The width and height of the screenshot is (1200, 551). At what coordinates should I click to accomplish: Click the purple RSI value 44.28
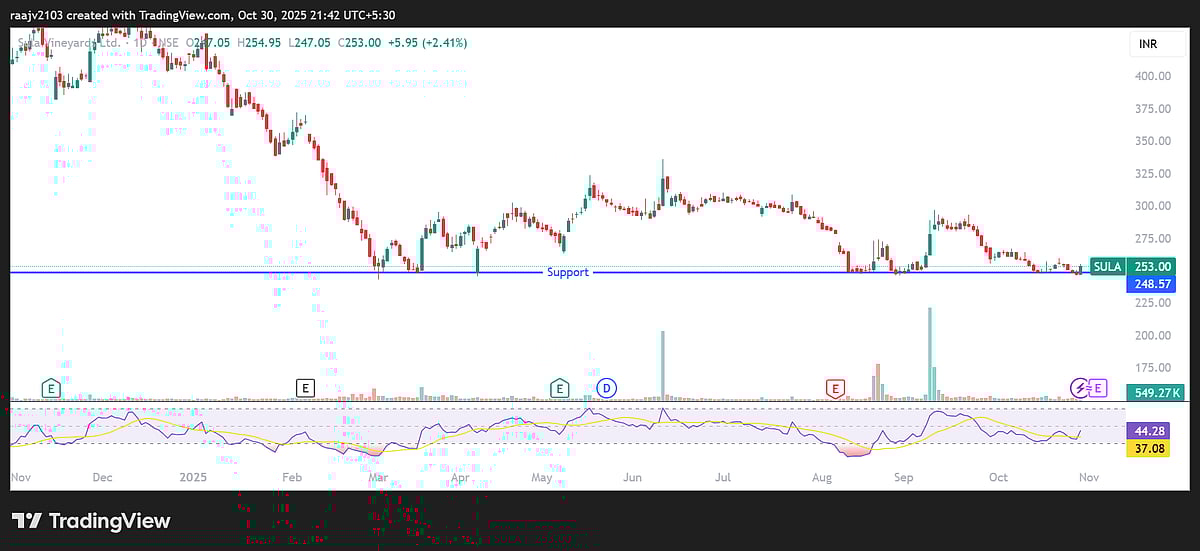pos(1149,431)
